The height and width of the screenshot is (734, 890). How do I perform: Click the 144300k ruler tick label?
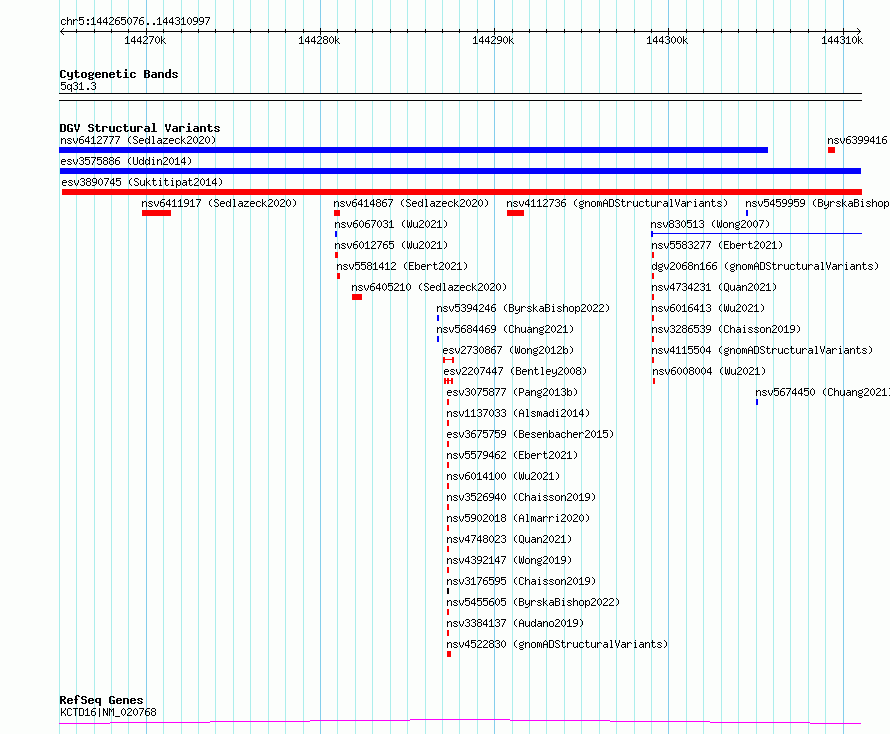click(x=667, y=40)
